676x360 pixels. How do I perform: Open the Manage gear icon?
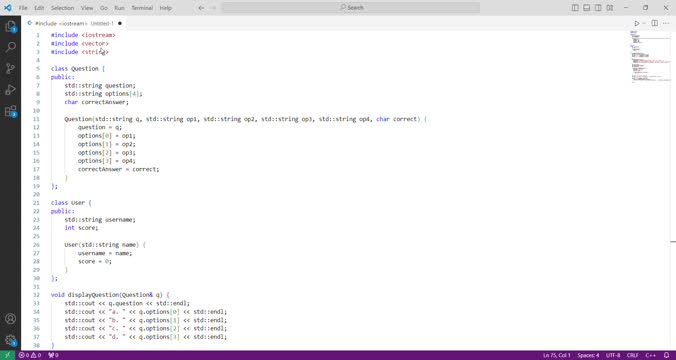(x=10, y=341)
